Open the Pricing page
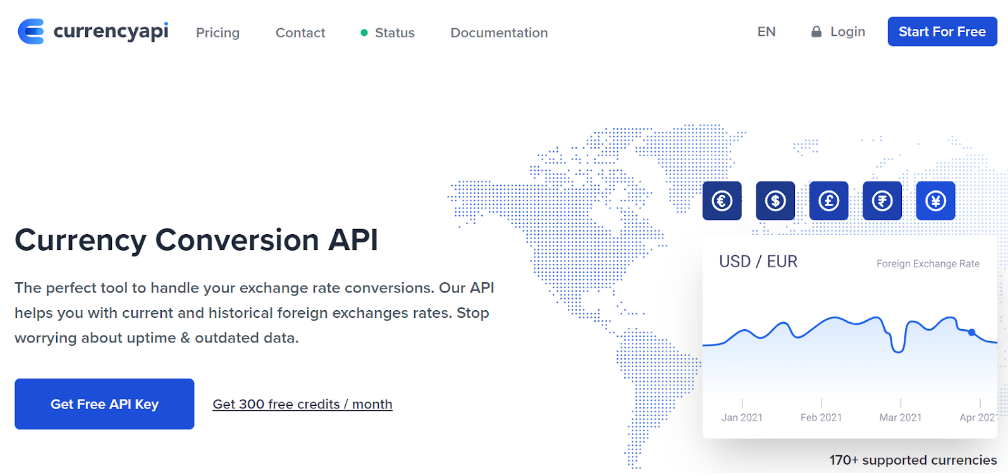This screenshot has width=1008, height=476. pos(218,32)
